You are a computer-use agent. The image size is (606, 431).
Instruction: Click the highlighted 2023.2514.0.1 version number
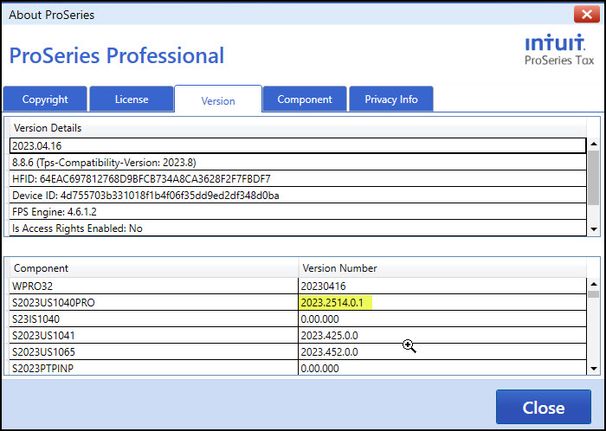pyautogui.click(x=335, y=302)
